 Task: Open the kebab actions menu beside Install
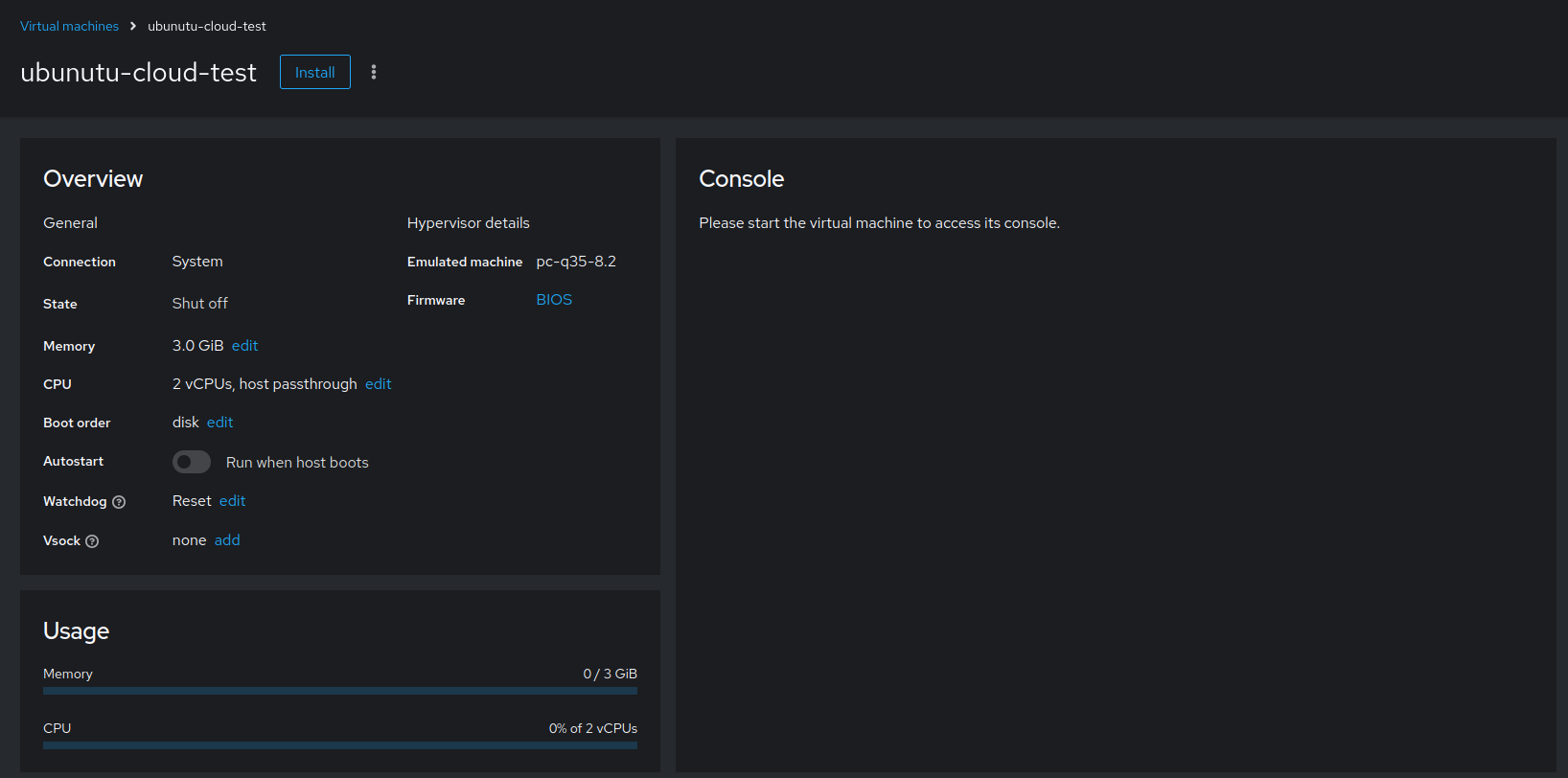click(374, 72)
